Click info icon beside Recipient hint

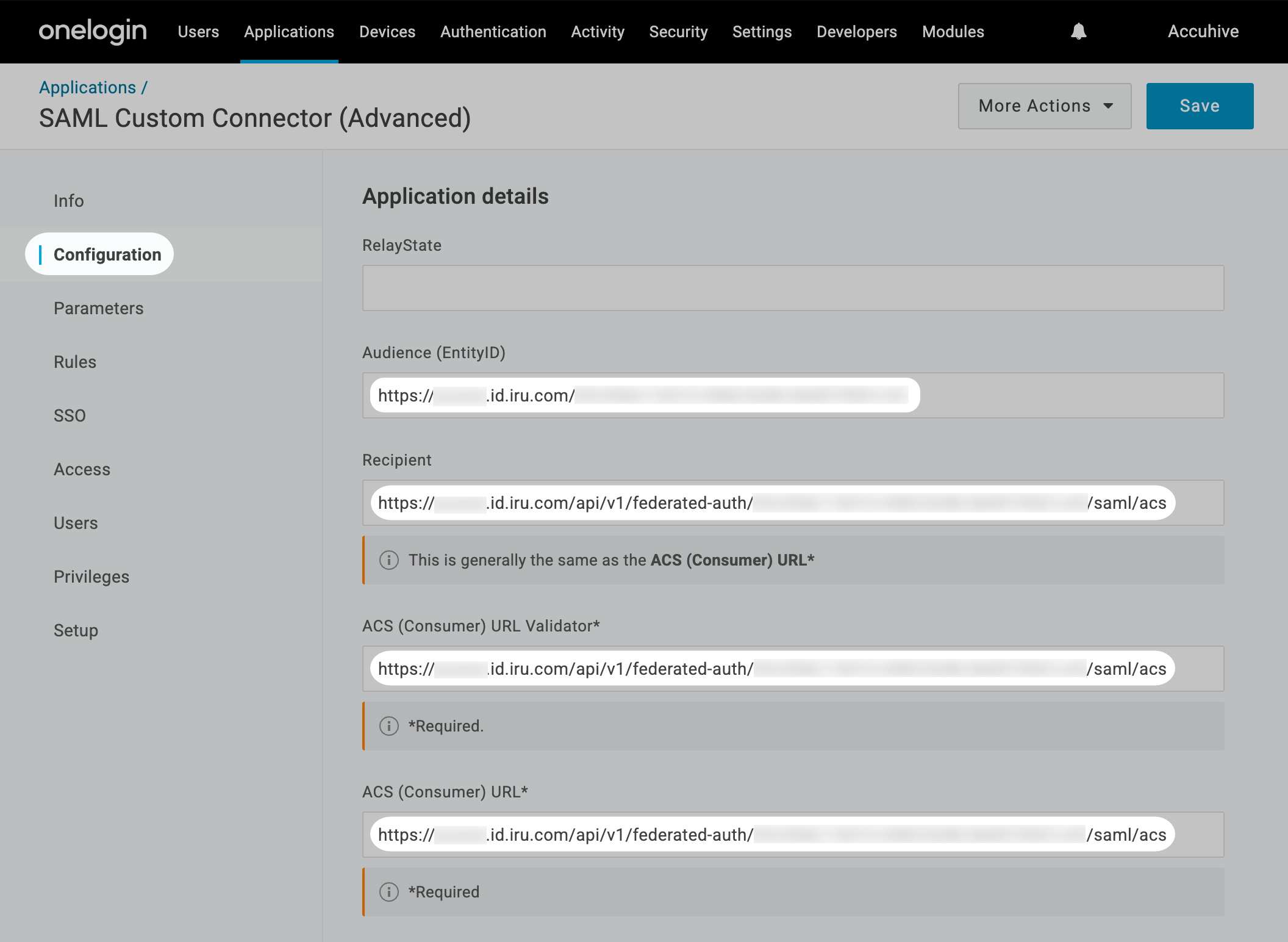[389, 560]
